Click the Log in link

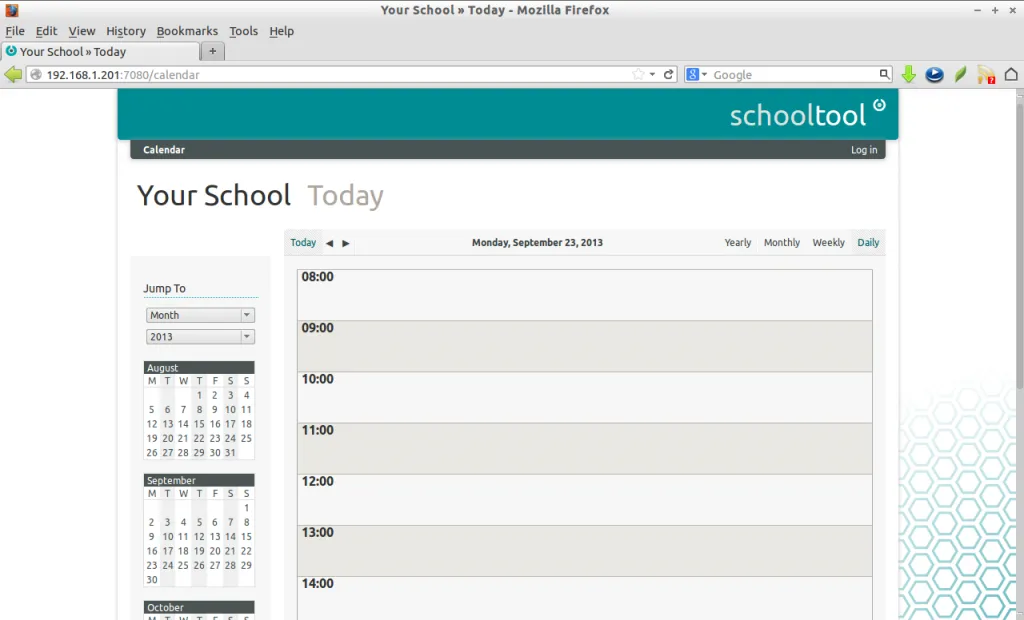coord(863,149)
